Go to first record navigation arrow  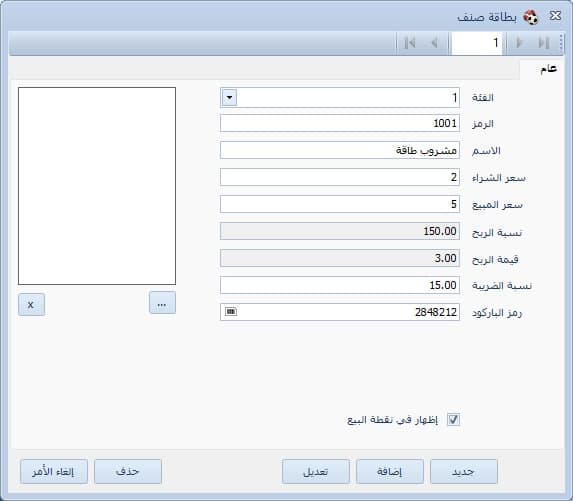(409, 43)
